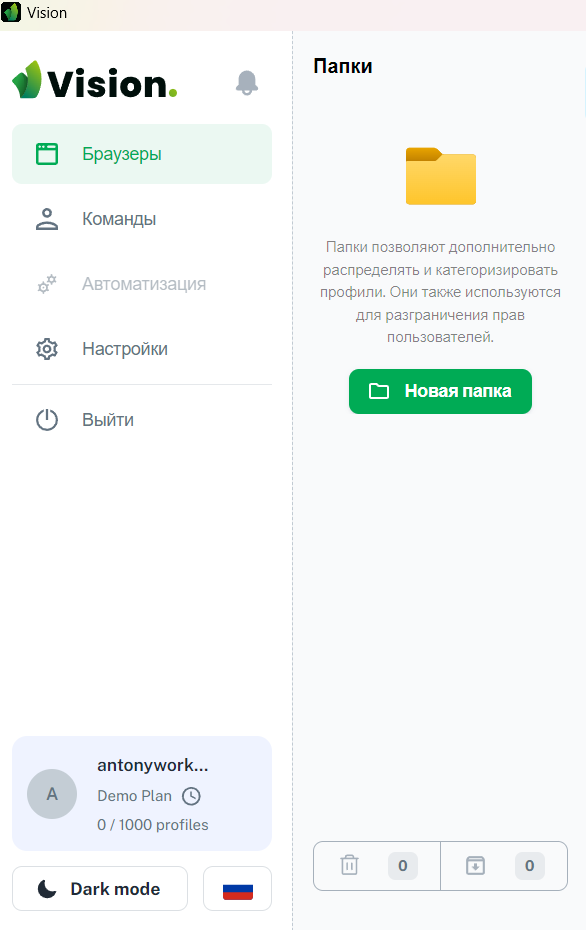Click the Vision logo in the sidebar
Screen dimensions: 586x930
tap(95, 80)
